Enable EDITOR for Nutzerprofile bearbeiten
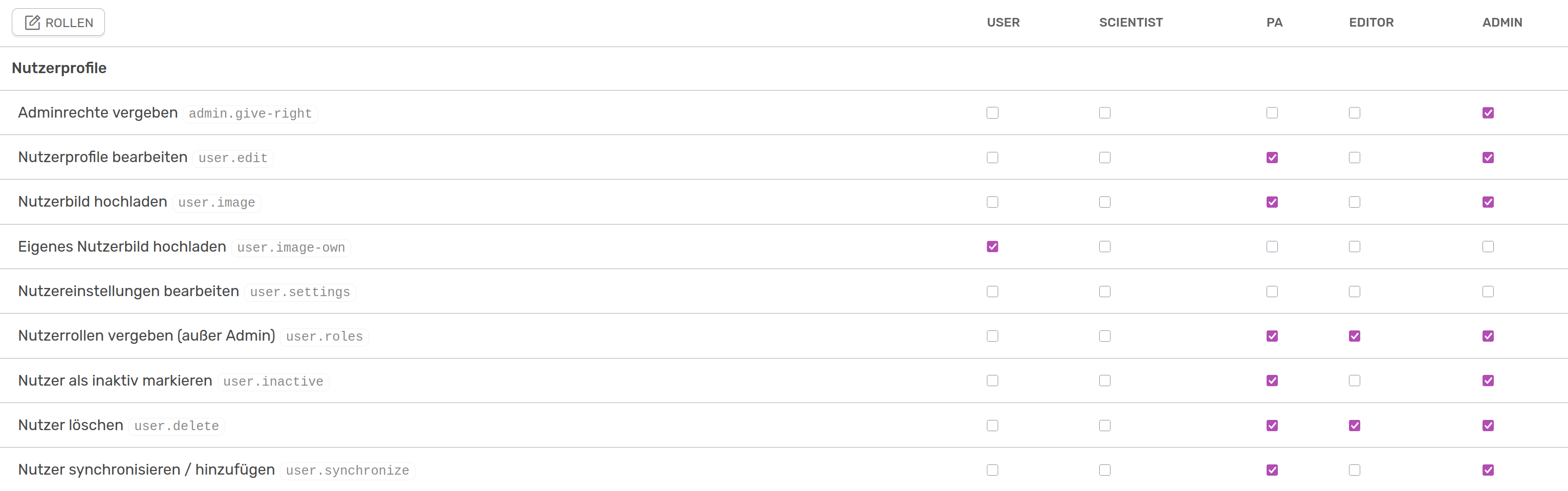 click(1354, 158)
